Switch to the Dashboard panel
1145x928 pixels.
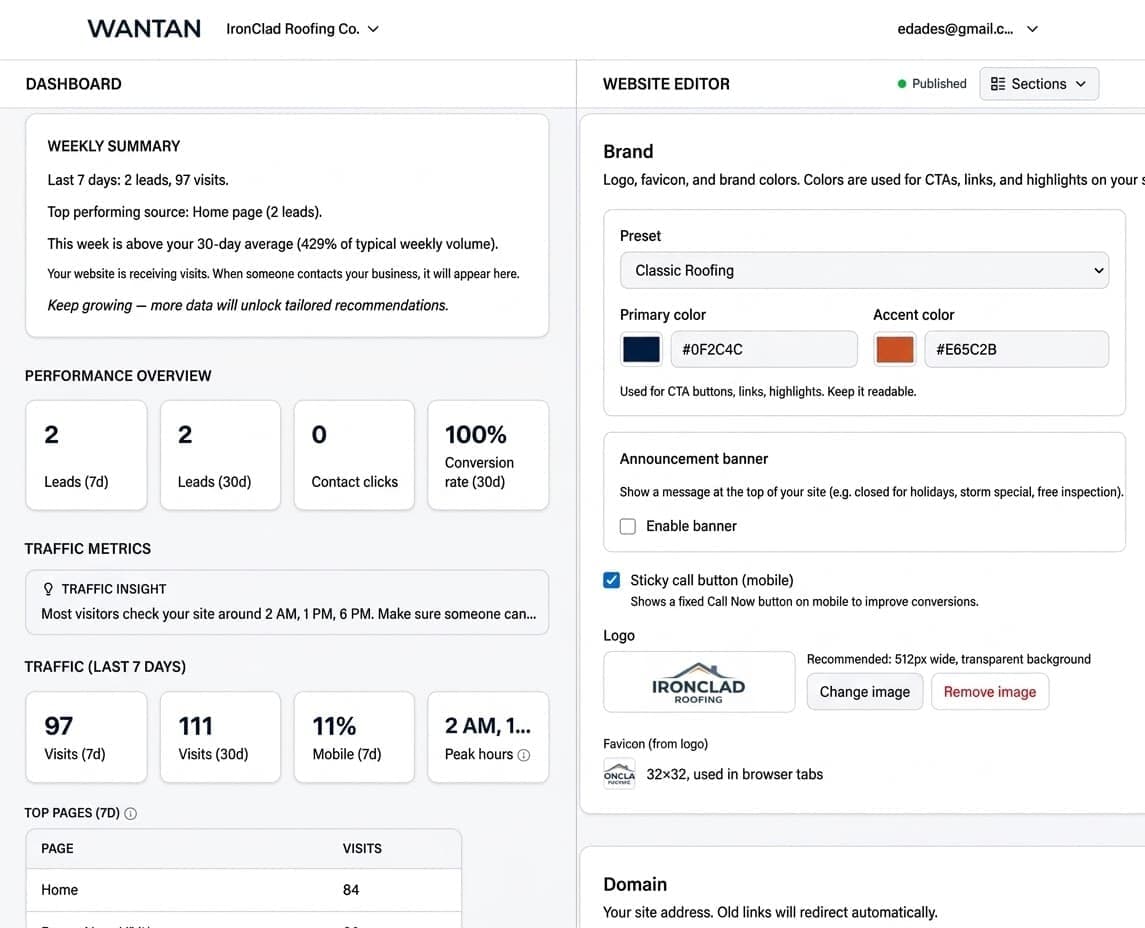coord(73,84)
